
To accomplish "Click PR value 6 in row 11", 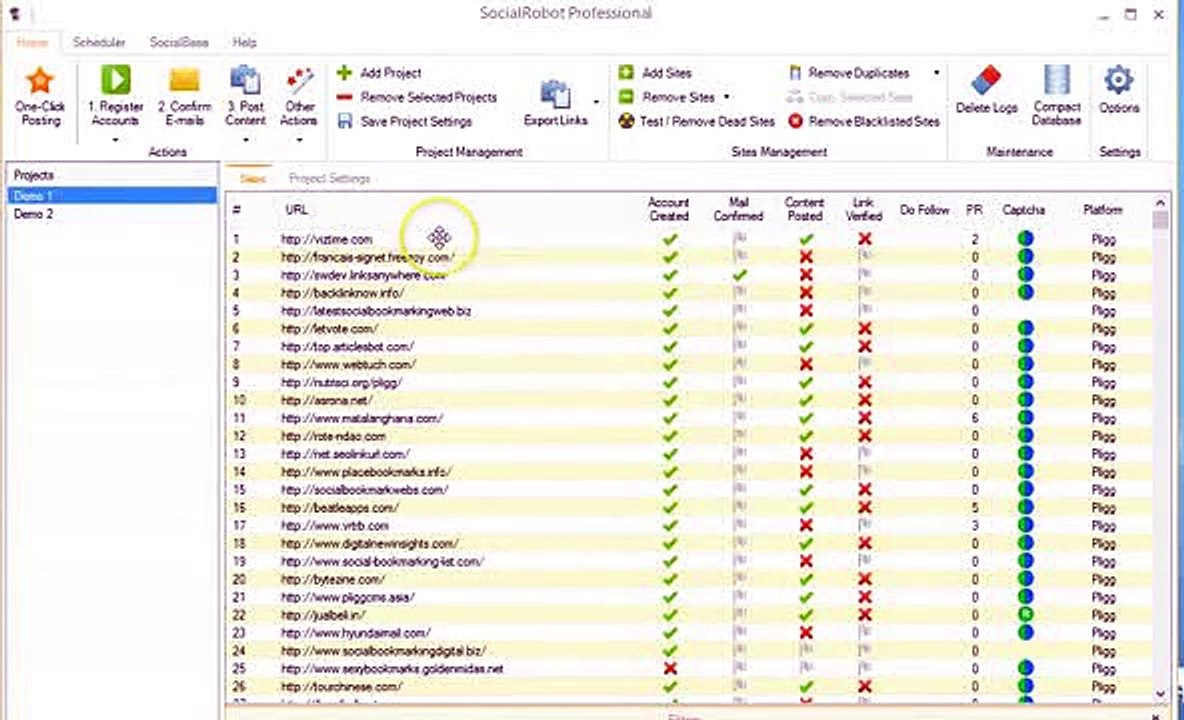I will 975,418.
